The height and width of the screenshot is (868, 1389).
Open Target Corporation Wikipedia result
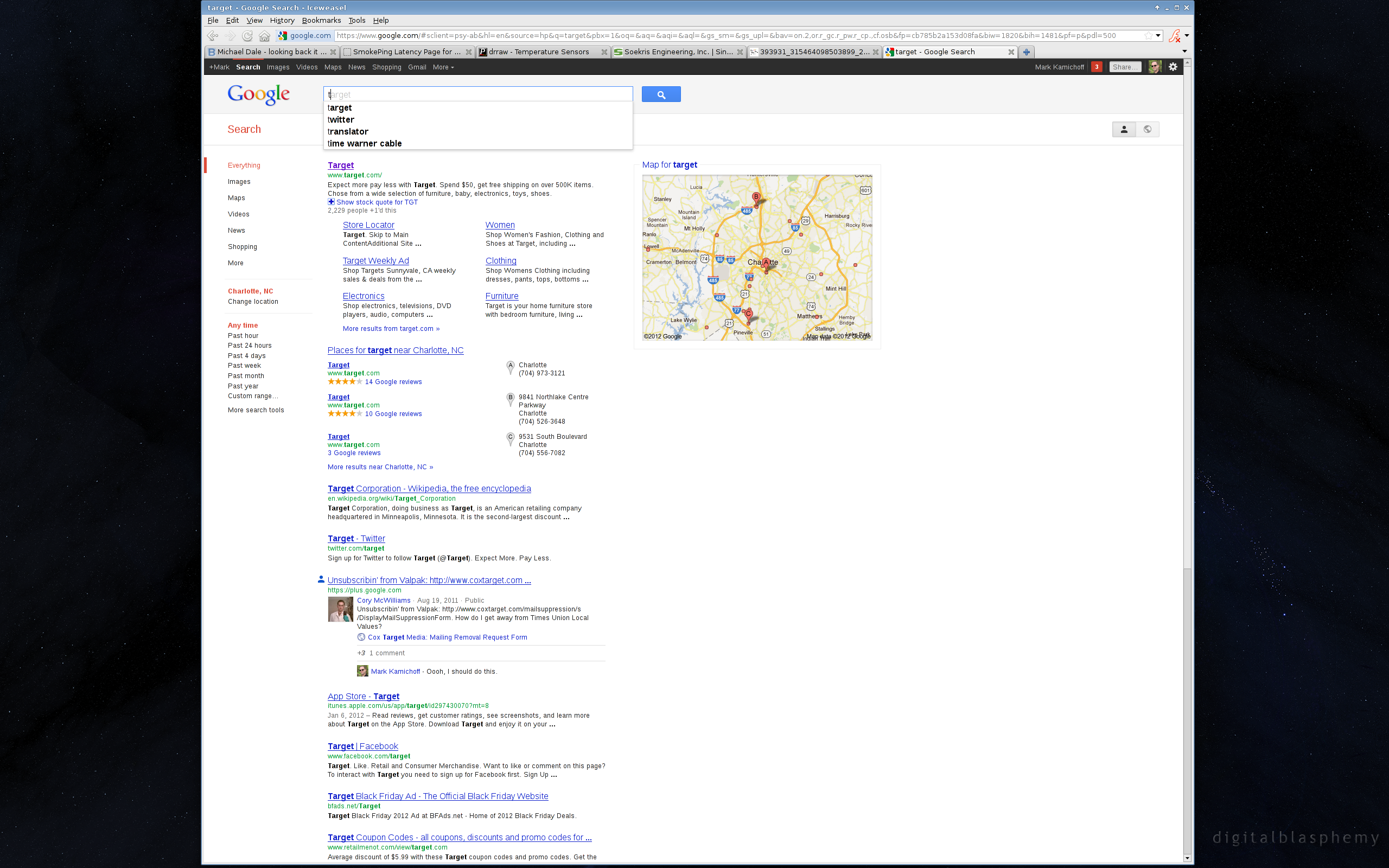click(429, 489)
